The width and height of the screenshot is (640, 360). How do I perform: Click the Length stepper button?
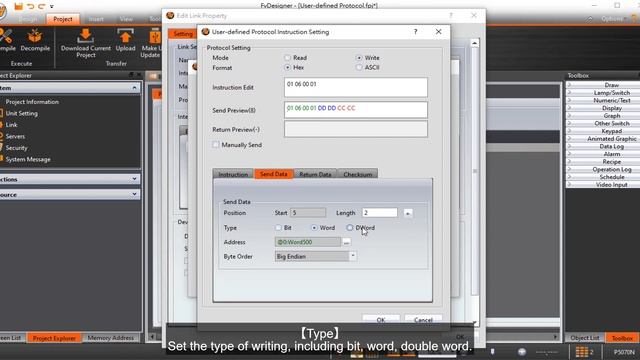[x=408, y=213]
